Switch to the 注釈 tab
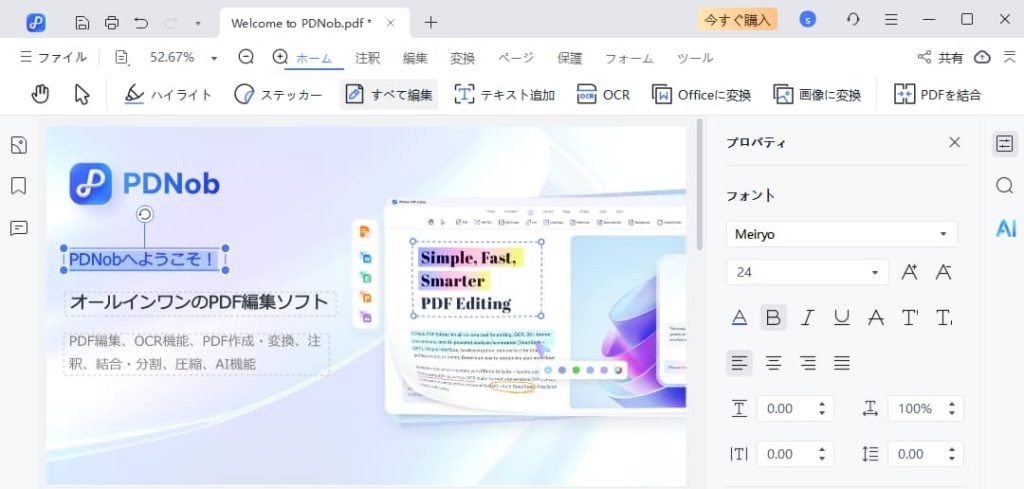Viewport: 1024px width, 489px height. [x=367, y=58]
